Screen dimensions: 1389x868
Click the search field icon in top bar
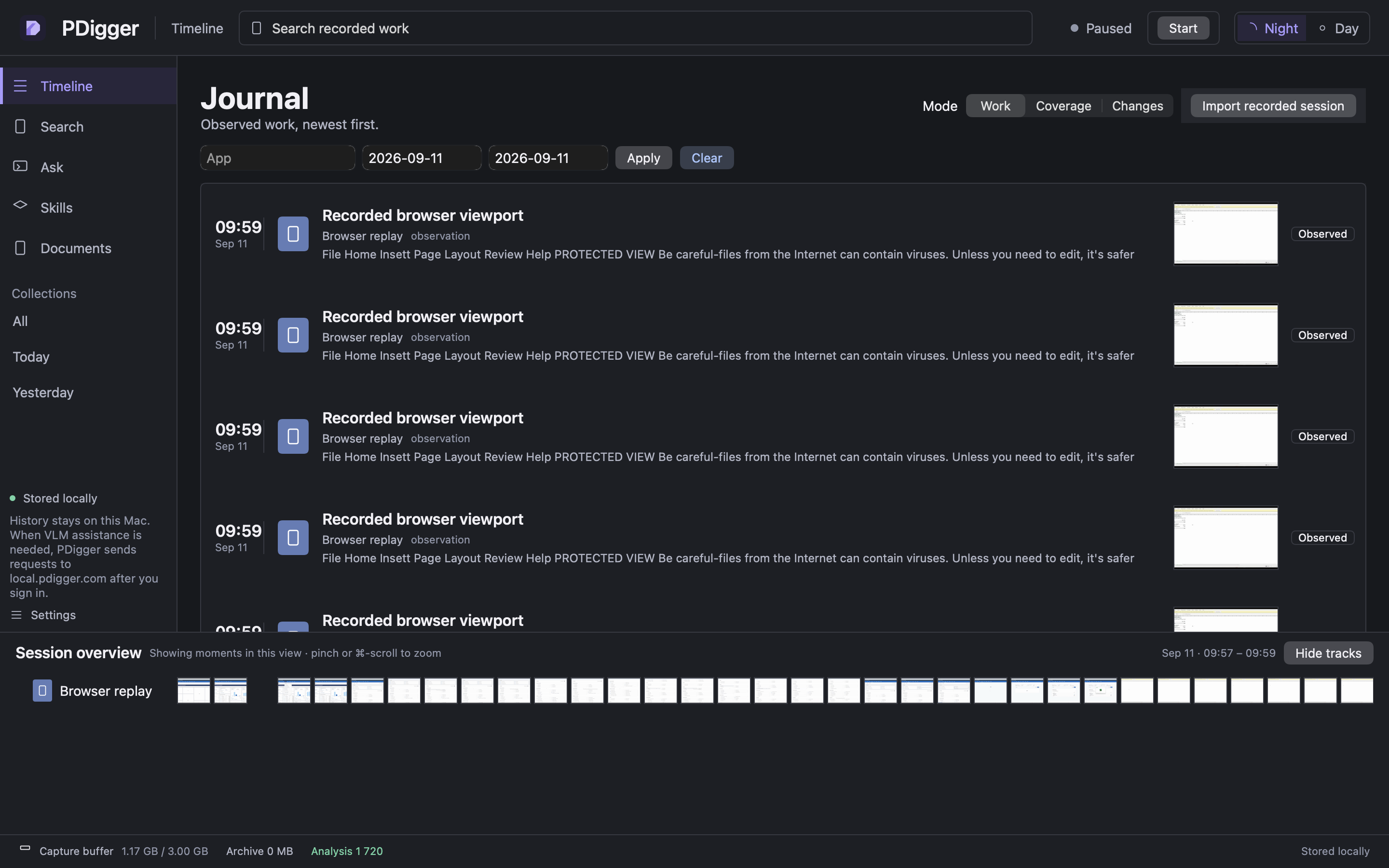(x=257, y=28)
